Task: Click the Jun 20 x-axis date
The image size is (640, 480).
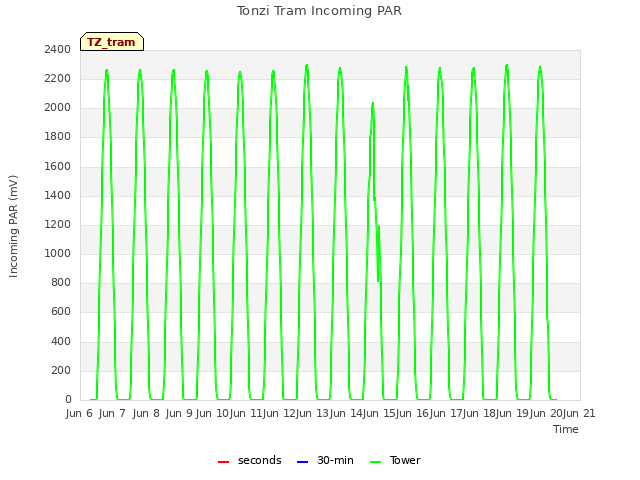Action: (x=546, y=413)
